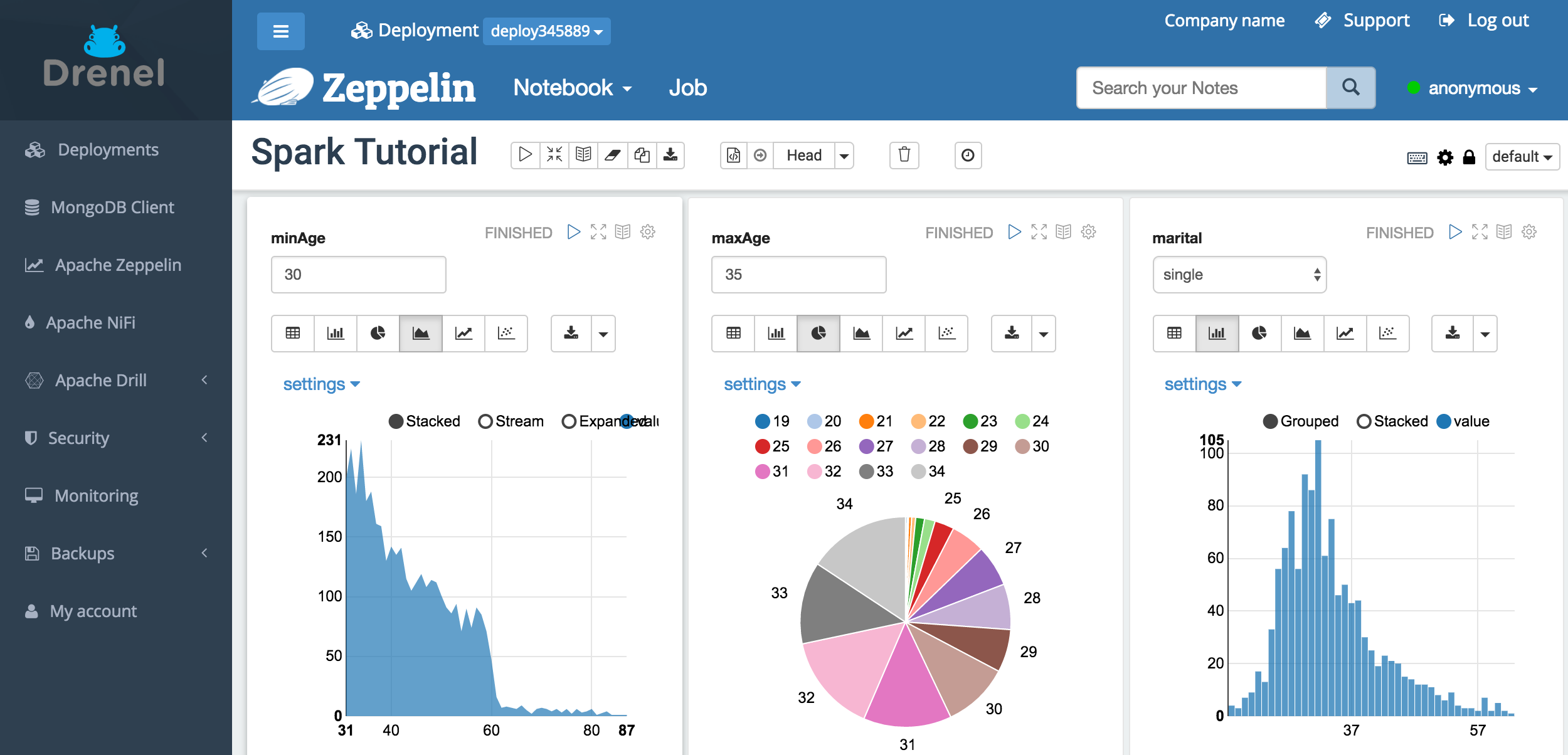Open deploy345889 deployment dropdown
This screenshot has width=1568, height=755.
(546, 31)
